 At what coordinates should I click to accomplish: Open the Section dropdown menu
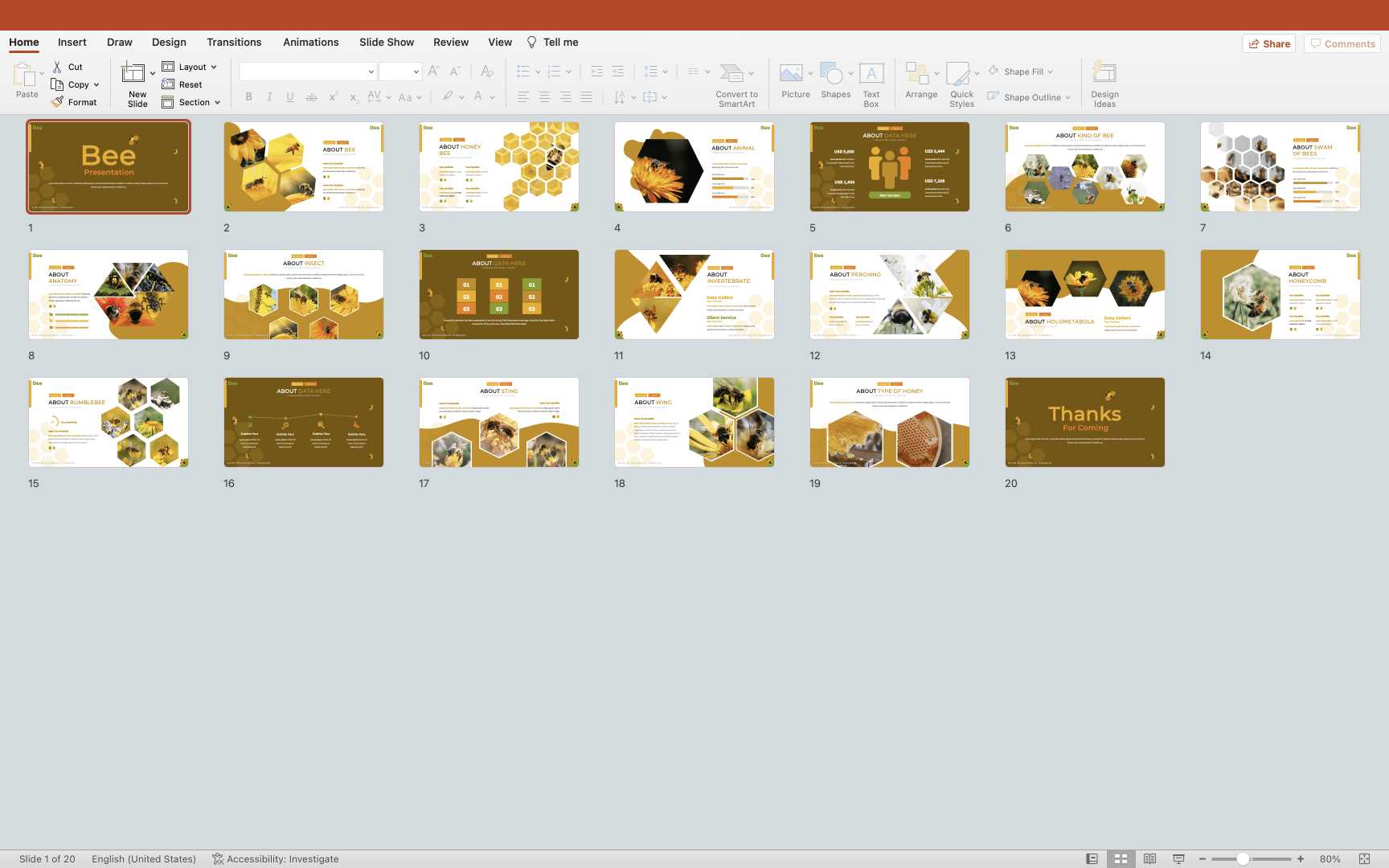pyautogui.click(x=217, y=103)
